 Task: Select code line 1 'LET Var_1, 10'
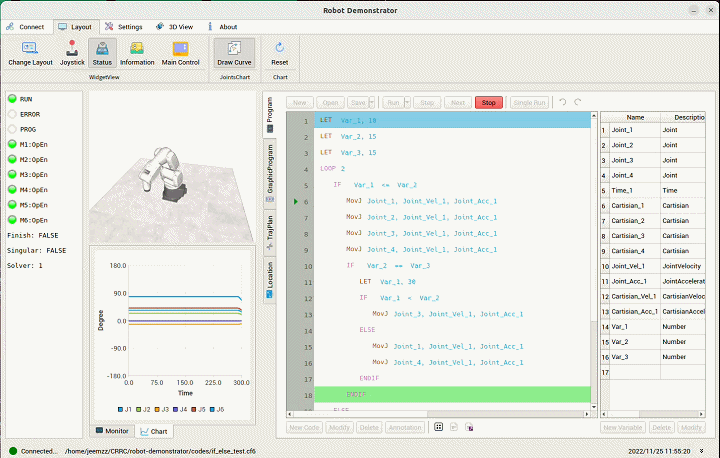452,120
